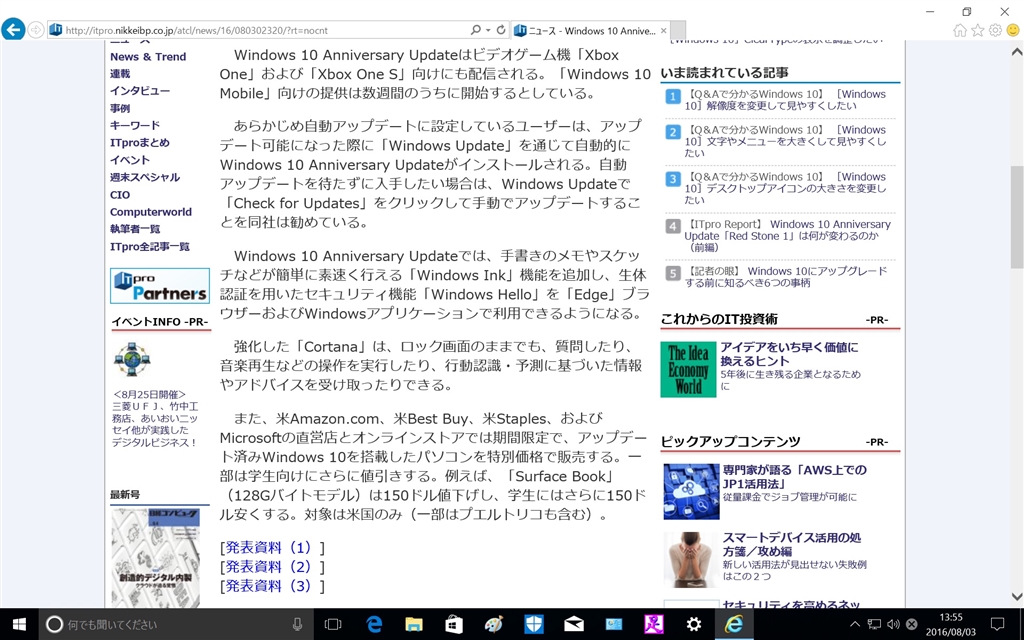Select the ニュース - Windows 10 tab
1024x640 pixels.
coord(590,31)
